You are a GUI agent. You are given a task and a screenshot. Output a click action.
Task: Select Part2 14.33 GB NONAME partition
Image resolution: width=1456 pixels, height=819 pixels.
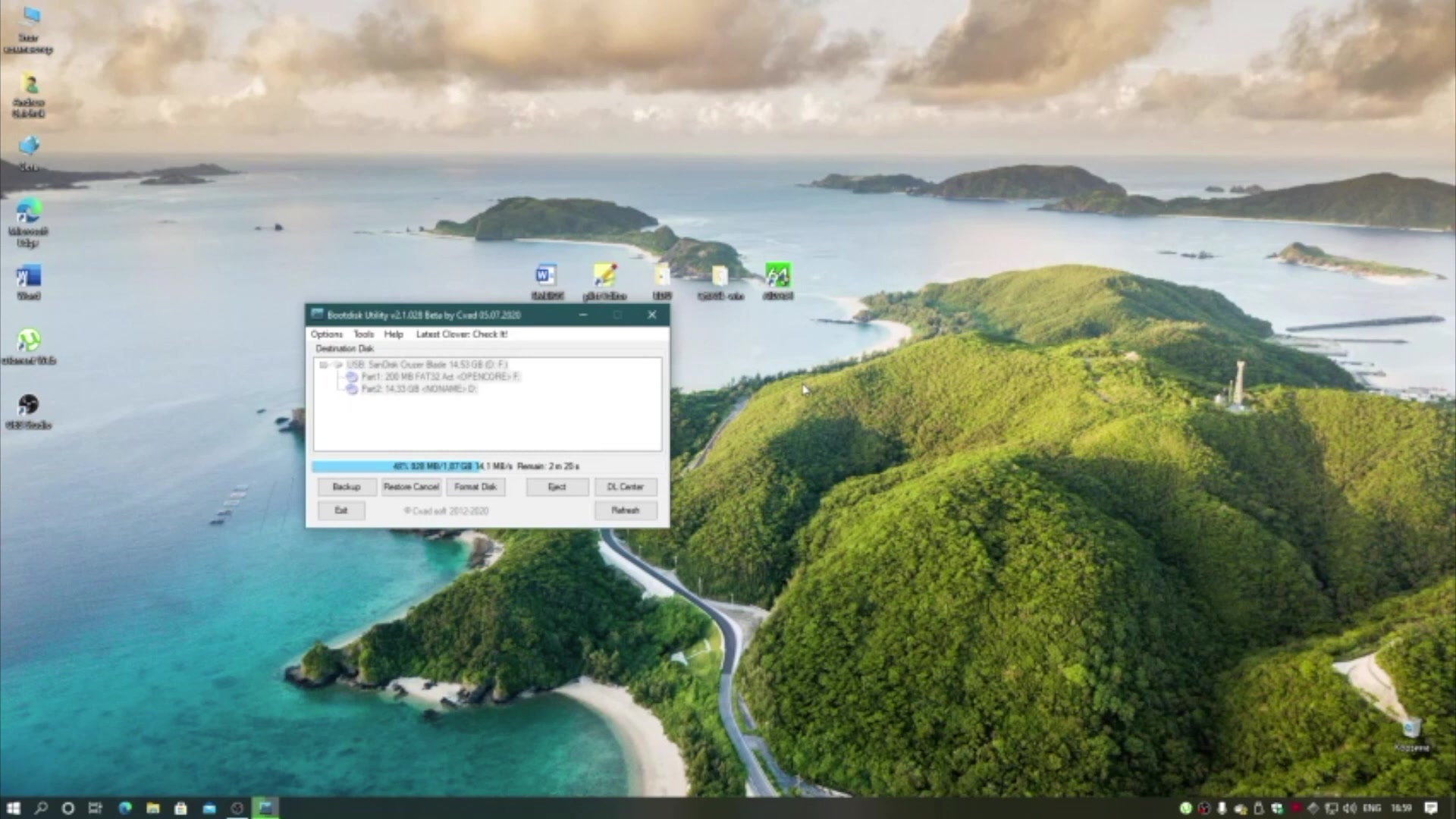click(418, 389)
